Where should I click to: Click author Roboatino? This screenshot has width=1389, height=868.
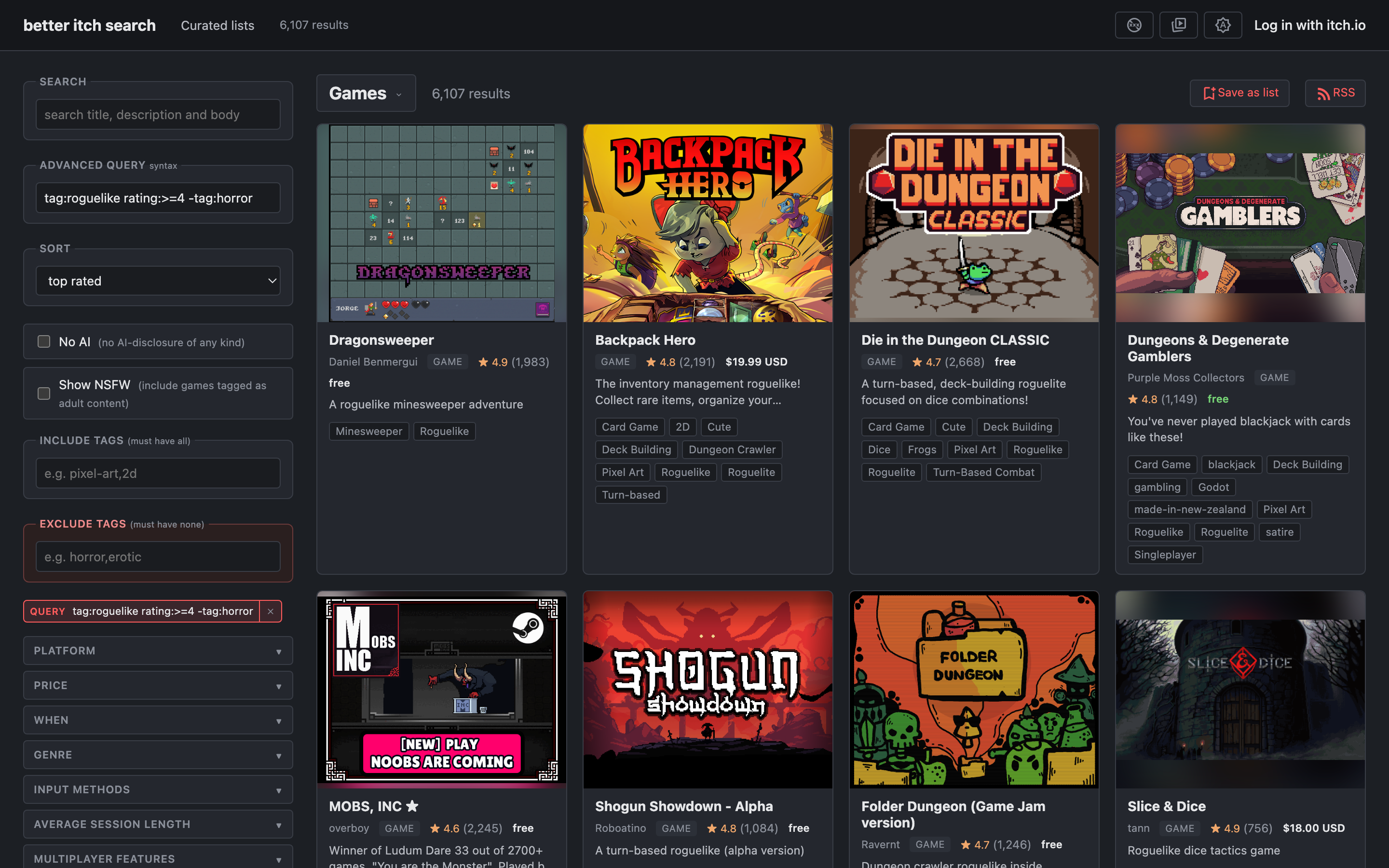click(x=620, y=828)
